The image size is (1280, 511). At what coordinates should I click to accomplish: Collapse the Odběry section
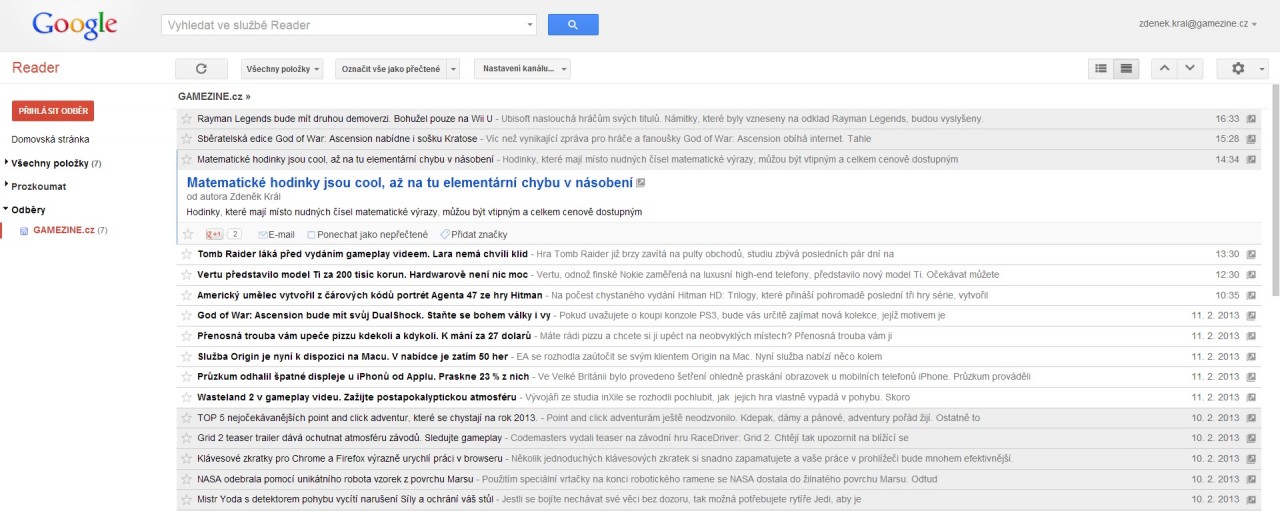click(7, 209)
